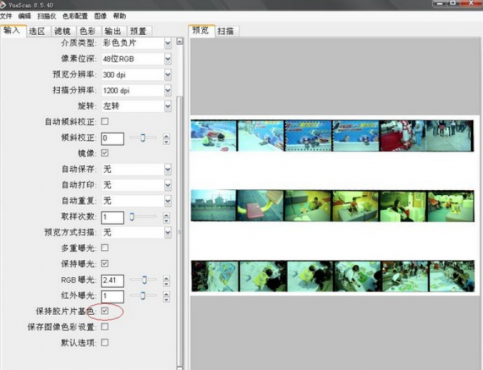Image resolution: width=483 pixels, height=370 pixels.
Task: Toggle the 保持曝光 checkbox
Action: (x=105, y=264)
